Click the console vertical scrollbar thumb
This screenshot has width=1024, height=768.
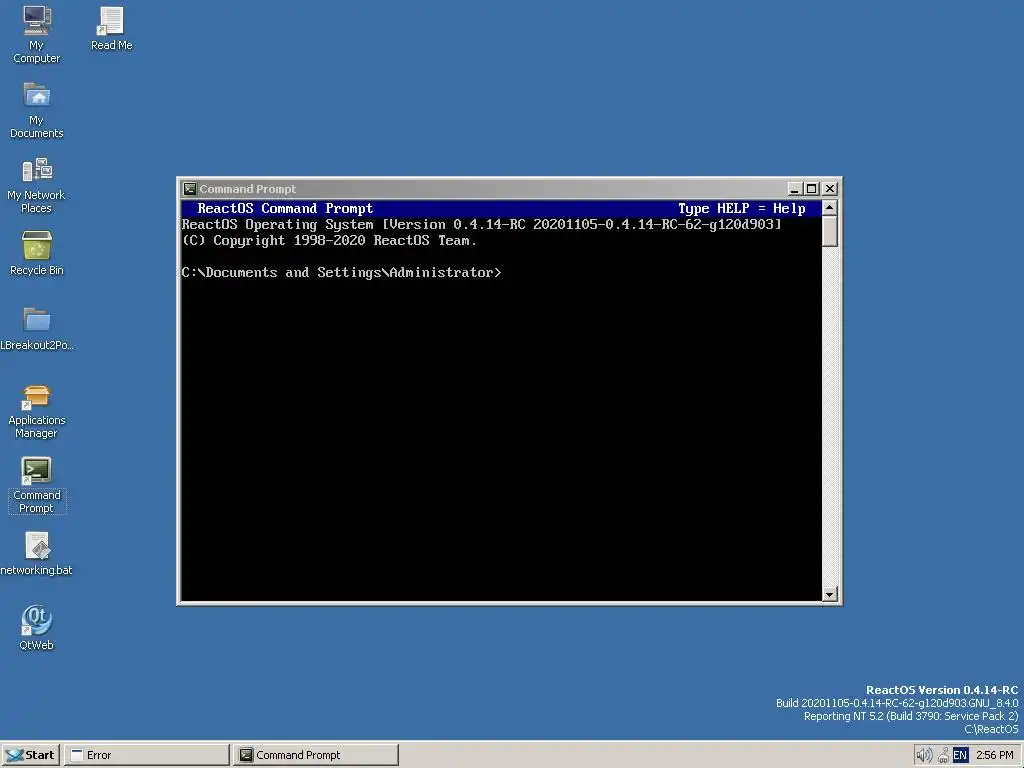coord(829,231)
